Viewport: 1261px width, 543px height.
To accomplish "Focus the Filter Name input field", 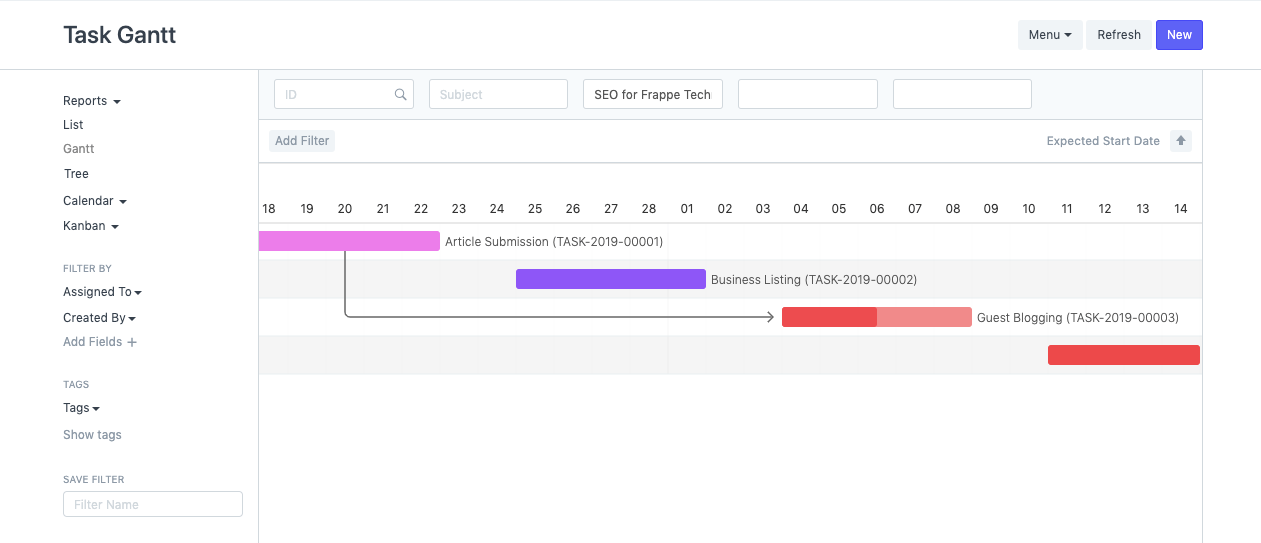I will pyautogui.click(x=152, y=504).
